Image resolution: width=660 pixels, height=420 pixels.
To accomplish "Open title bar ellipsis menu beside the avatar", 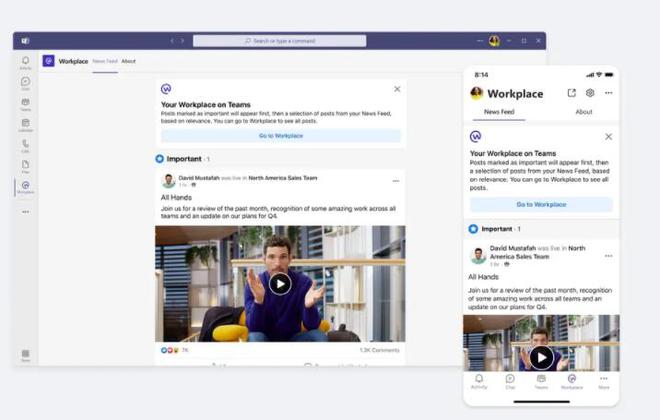I will coord(480,41).
